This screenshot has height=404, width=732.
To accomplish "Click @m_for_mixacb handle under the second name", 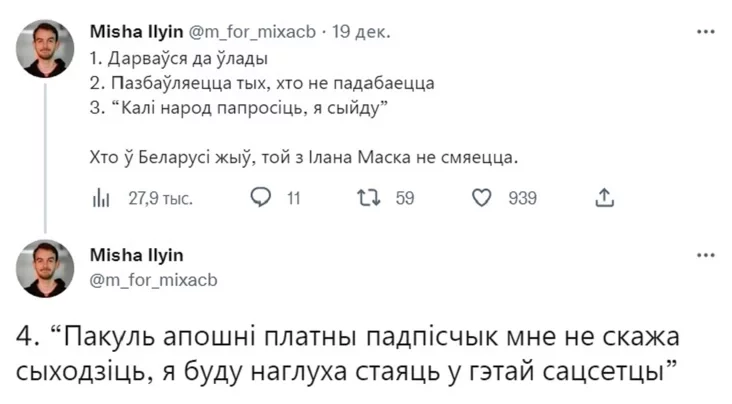I will [x=154, y=275].
